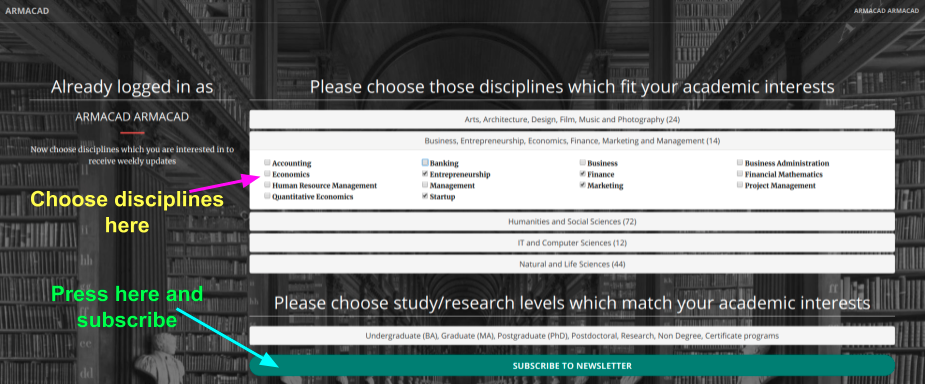Click the Subscribe to Newsletter button
This screenshot has width=925, height=384.
pos(572,366)
